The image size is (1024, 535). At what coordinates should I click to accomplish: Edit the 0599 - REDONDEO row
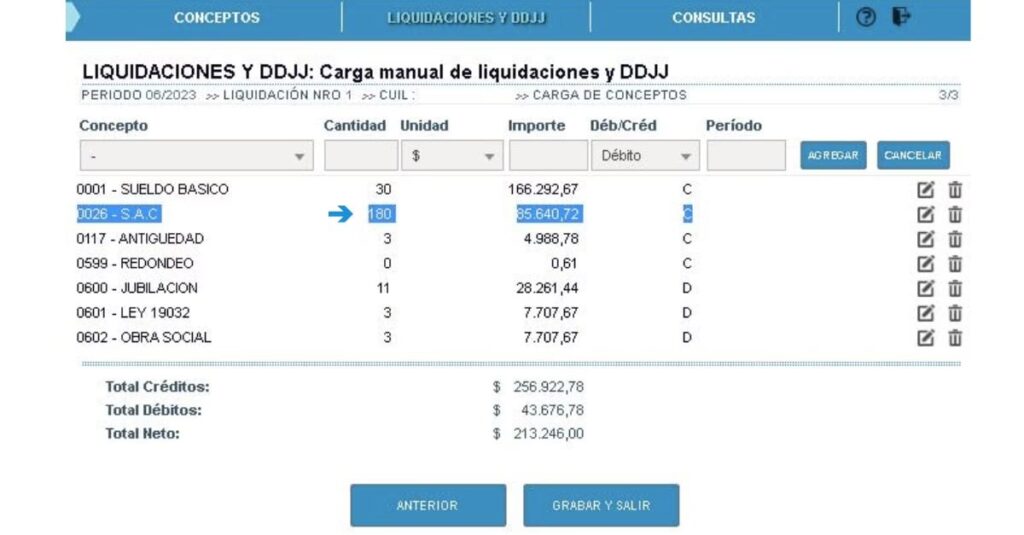[926, 264]
